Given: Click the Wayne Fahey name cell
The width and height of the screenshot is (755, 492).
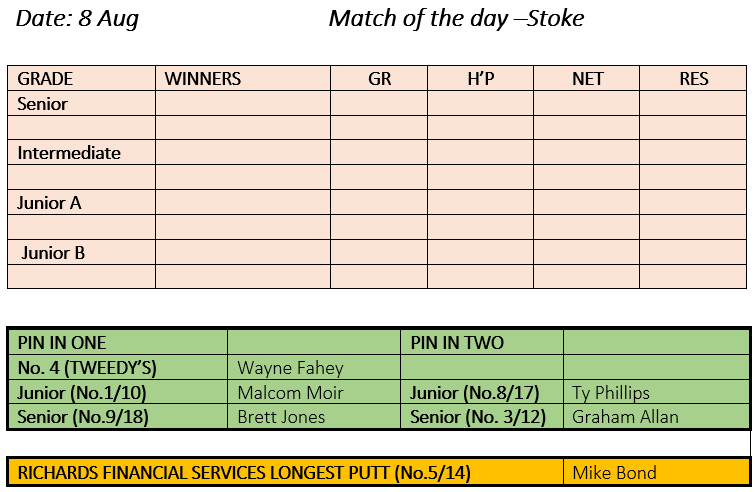Looking at the screenshot, I should (314, 368).
